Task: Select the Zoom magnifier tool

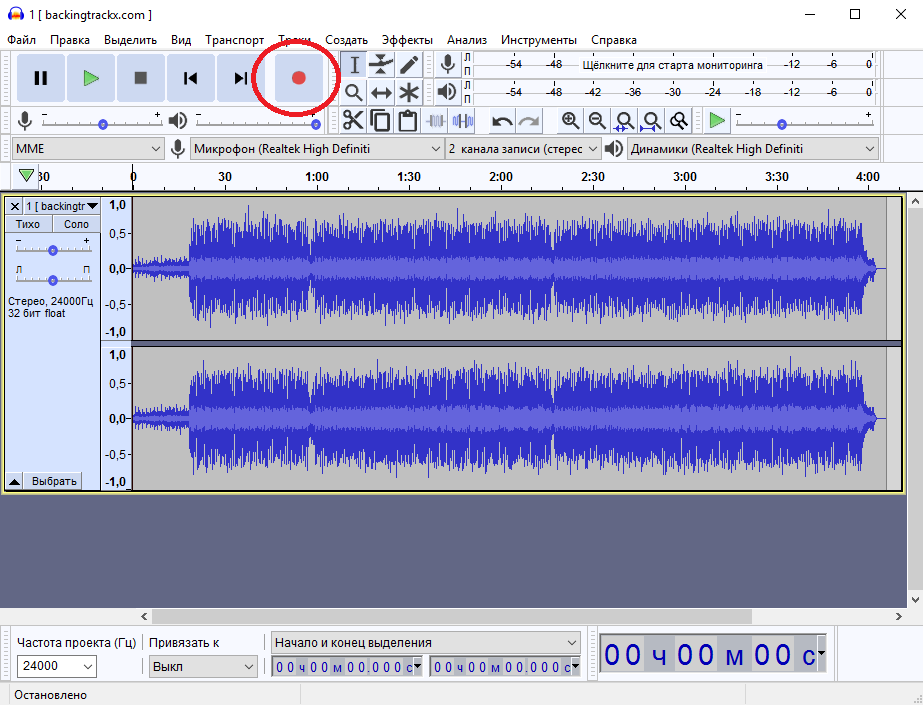Action: pyautogui.click(x=354, y=92)
